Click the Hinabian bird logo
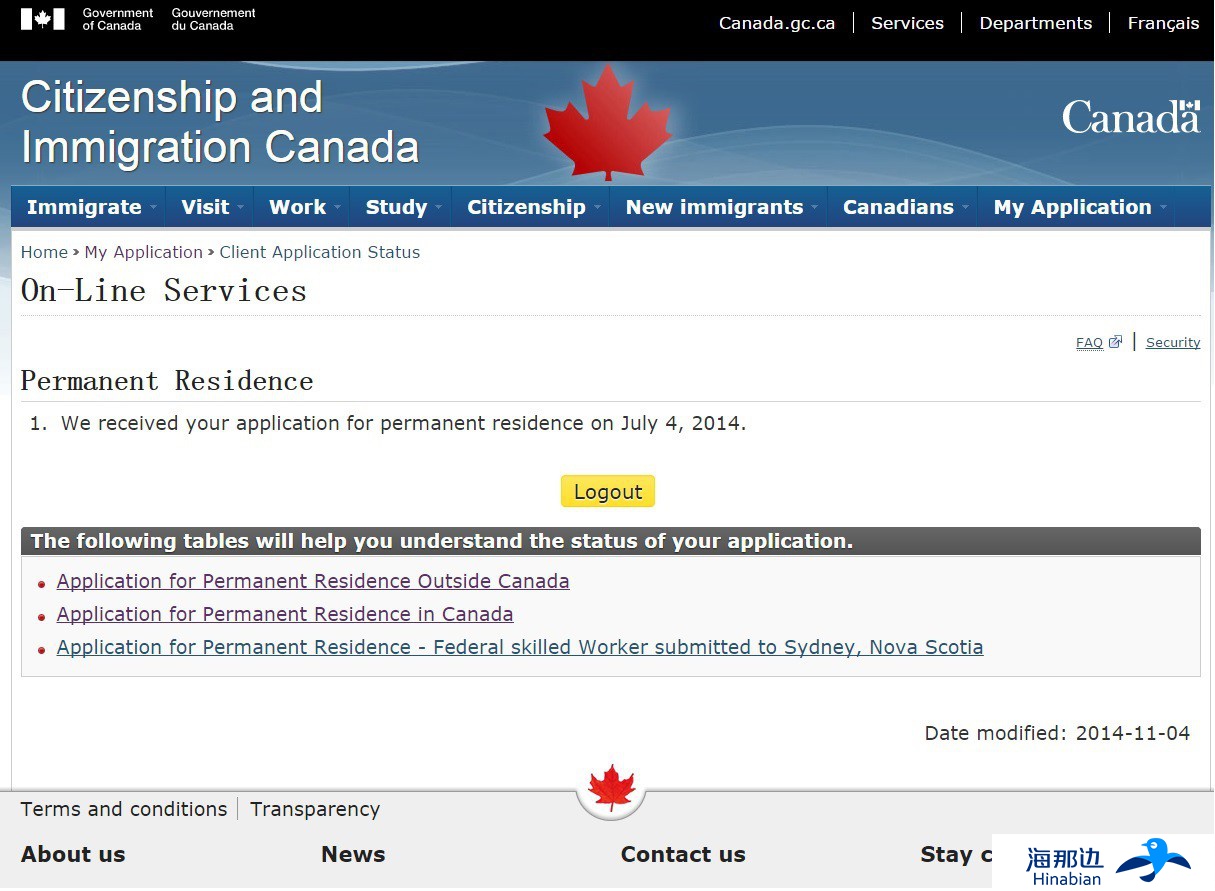Screen dimensions: 1215x891 (x=1152, y=859)
